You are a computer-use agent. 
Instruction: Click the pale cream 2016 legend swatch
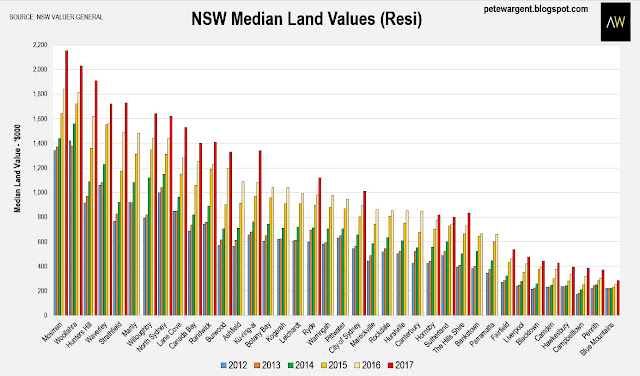pos(357,365)
